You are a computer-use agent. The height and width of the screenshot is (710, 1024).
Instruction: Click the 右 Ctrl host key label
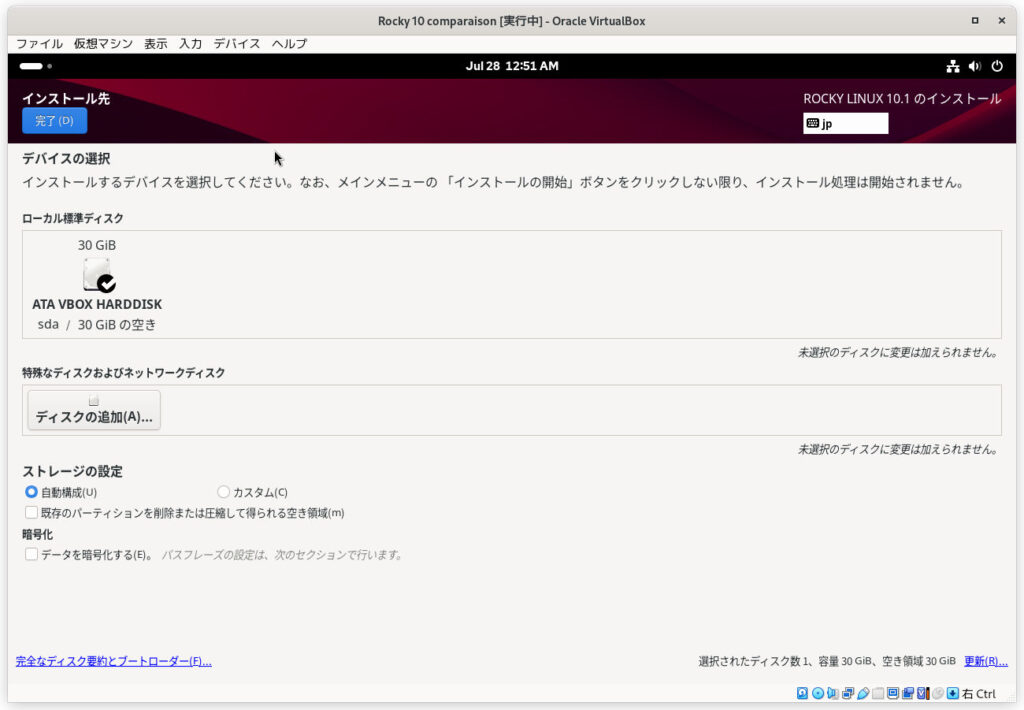[x=979, y=694]
